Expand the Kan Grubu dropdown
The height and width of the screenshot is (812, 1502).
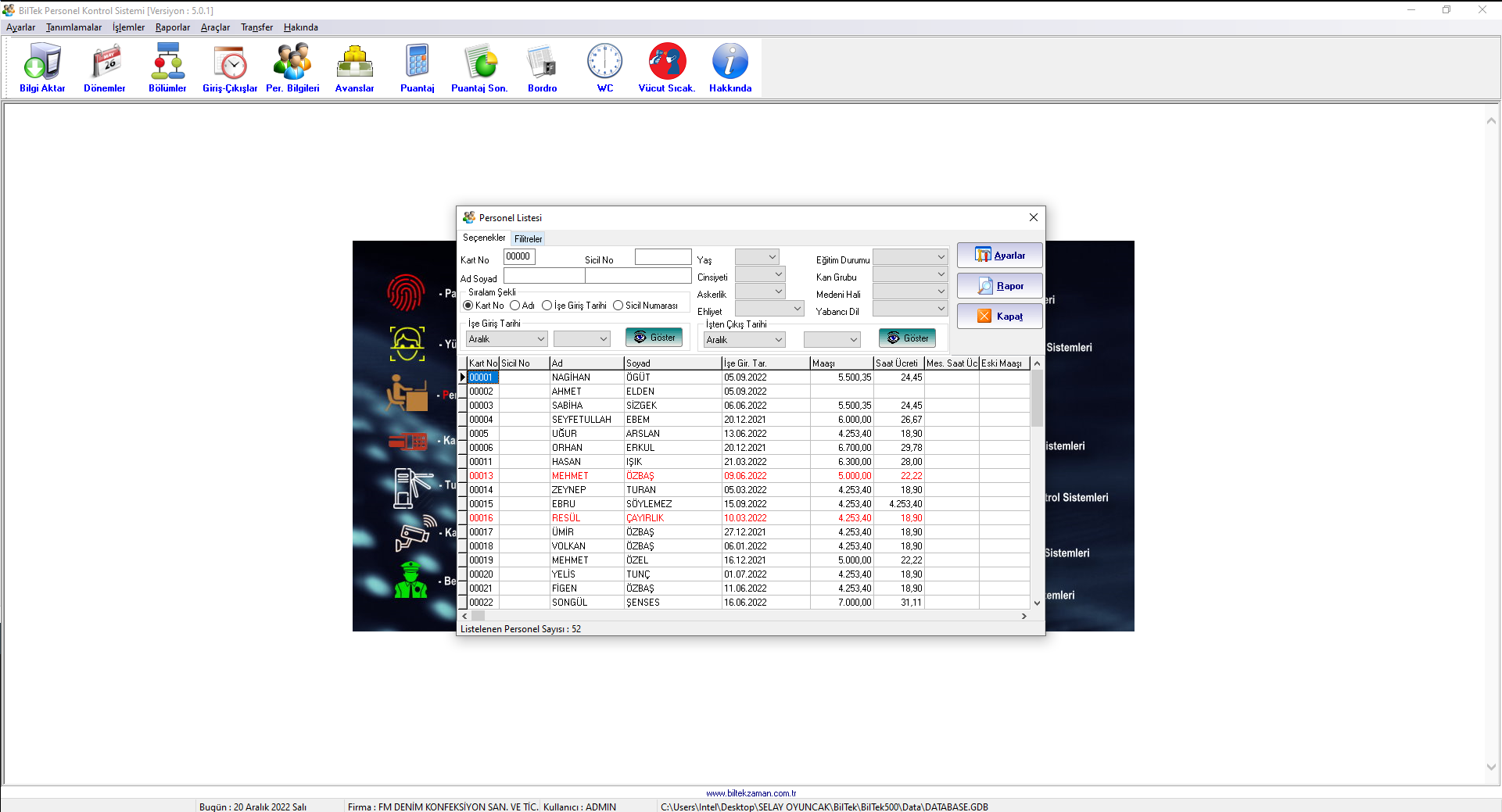tap(910, 274)
